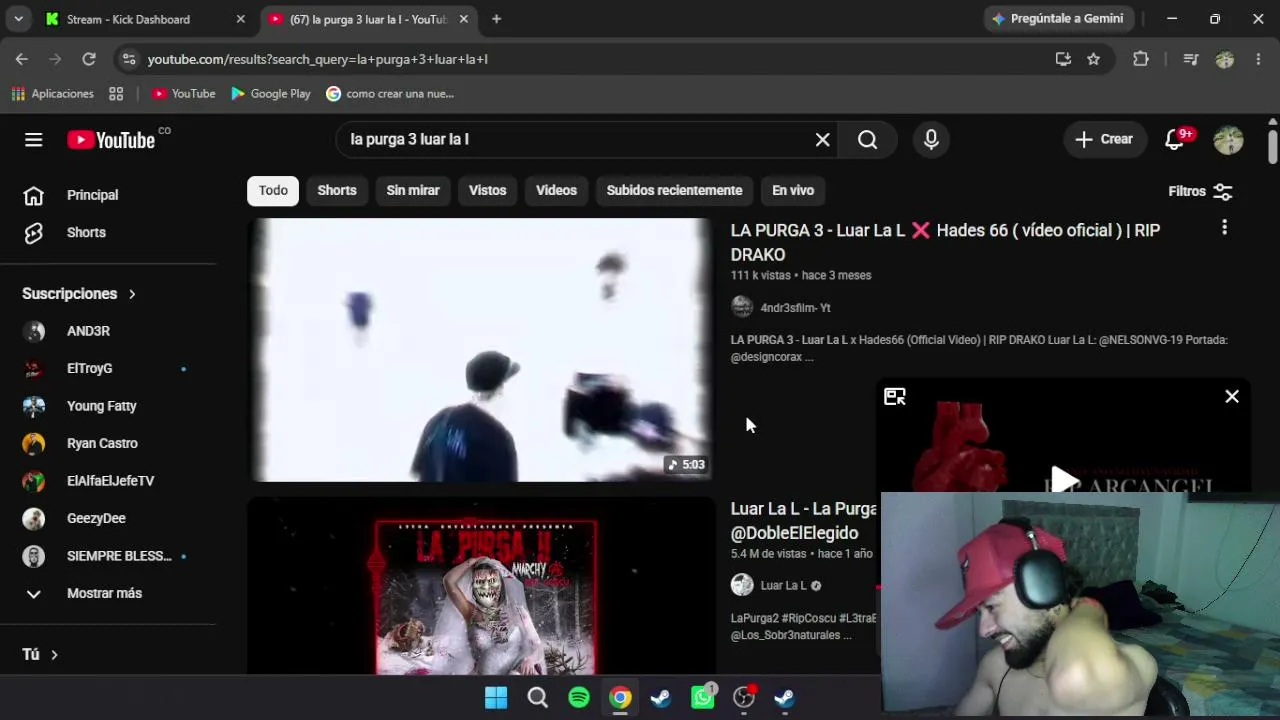Open Principal in the sidebar
Screen dimensions: 1280x720
108,195
